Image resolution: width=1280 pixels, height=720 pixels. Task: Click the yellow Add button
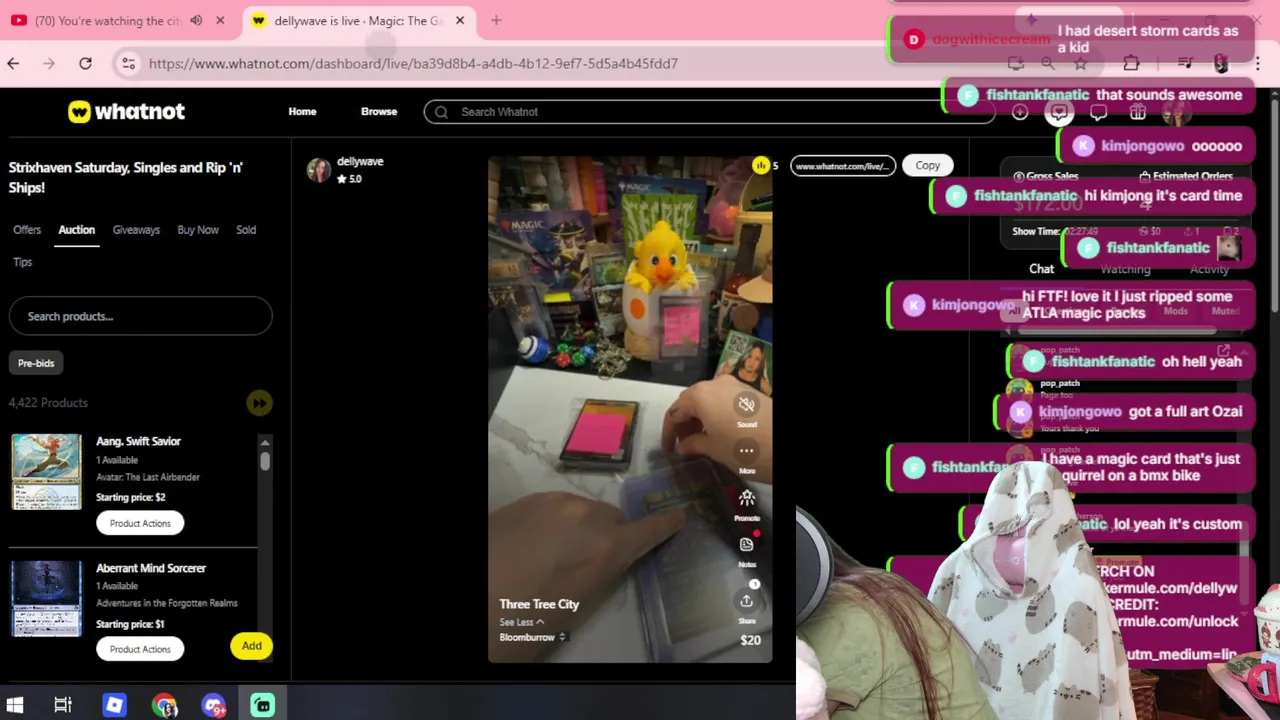(251, 646)
